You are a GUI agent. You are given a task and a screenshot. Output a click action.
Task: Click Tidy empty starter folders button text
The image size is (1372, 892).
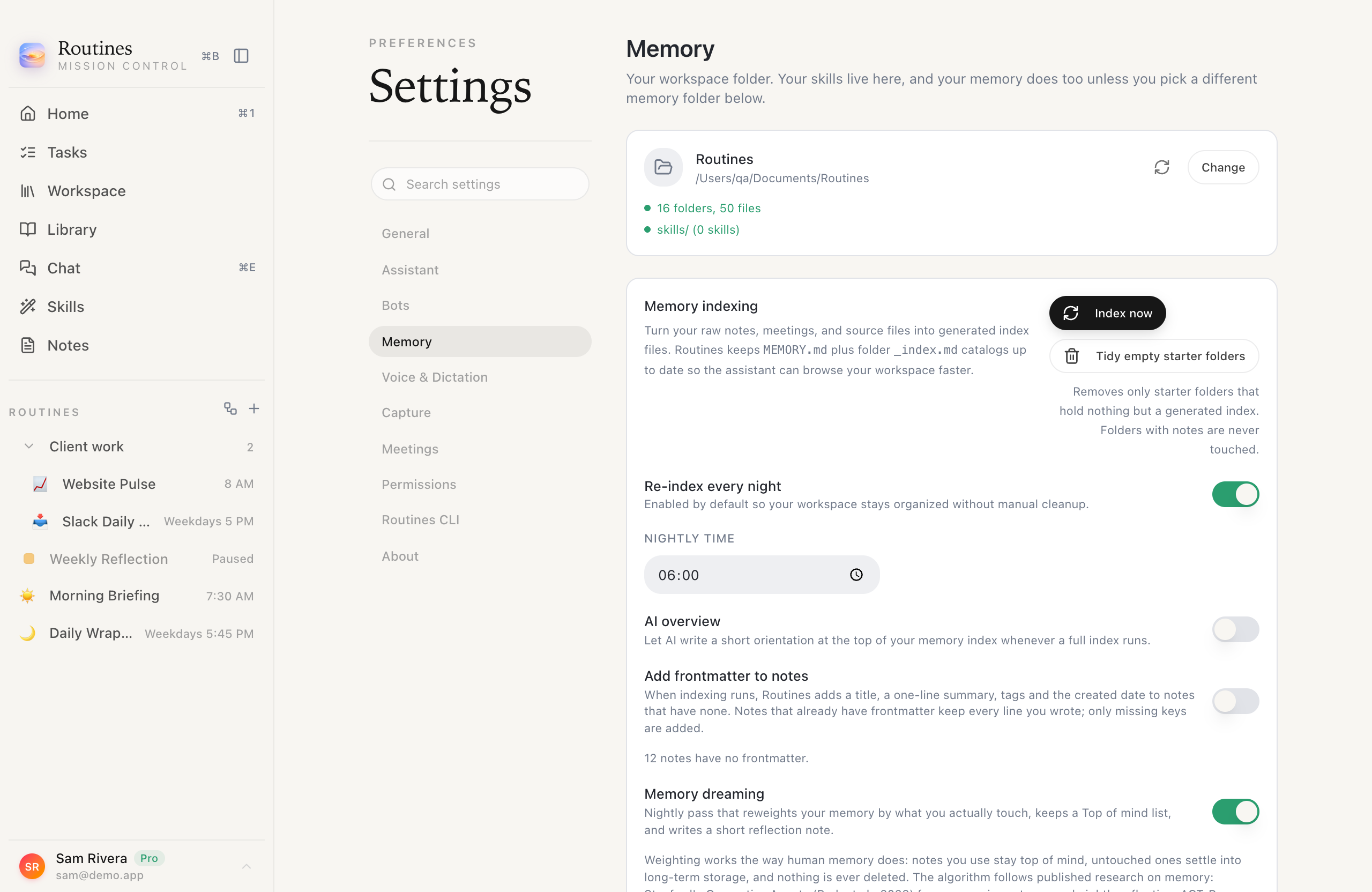1170,356
